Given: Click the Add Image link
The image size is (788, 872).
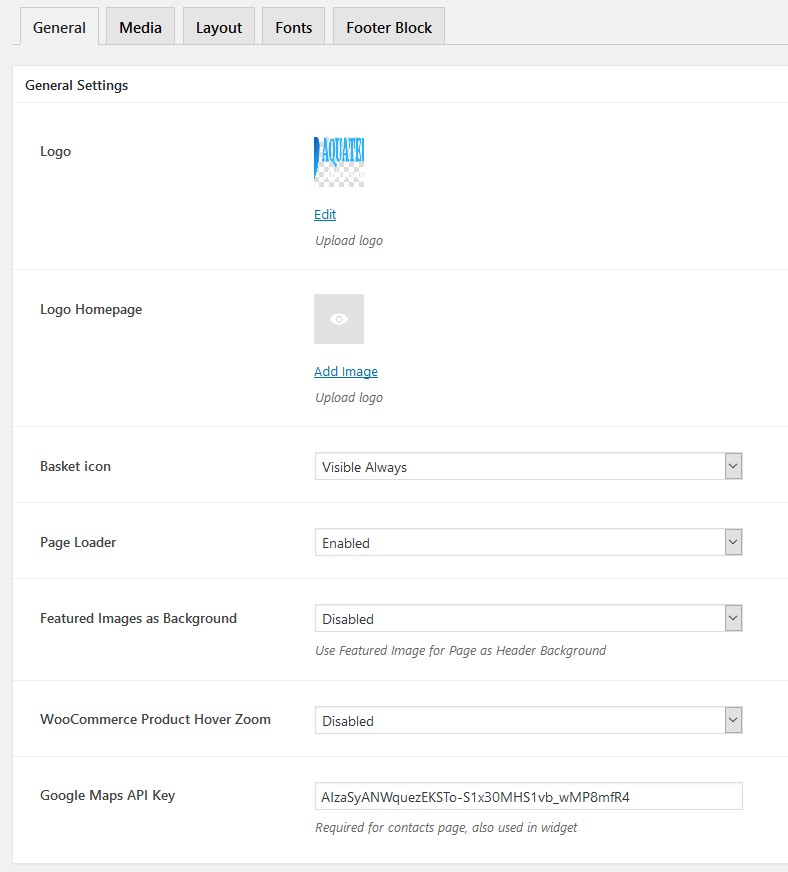Looking at the screenshot, I should click(x=346, y=371).
